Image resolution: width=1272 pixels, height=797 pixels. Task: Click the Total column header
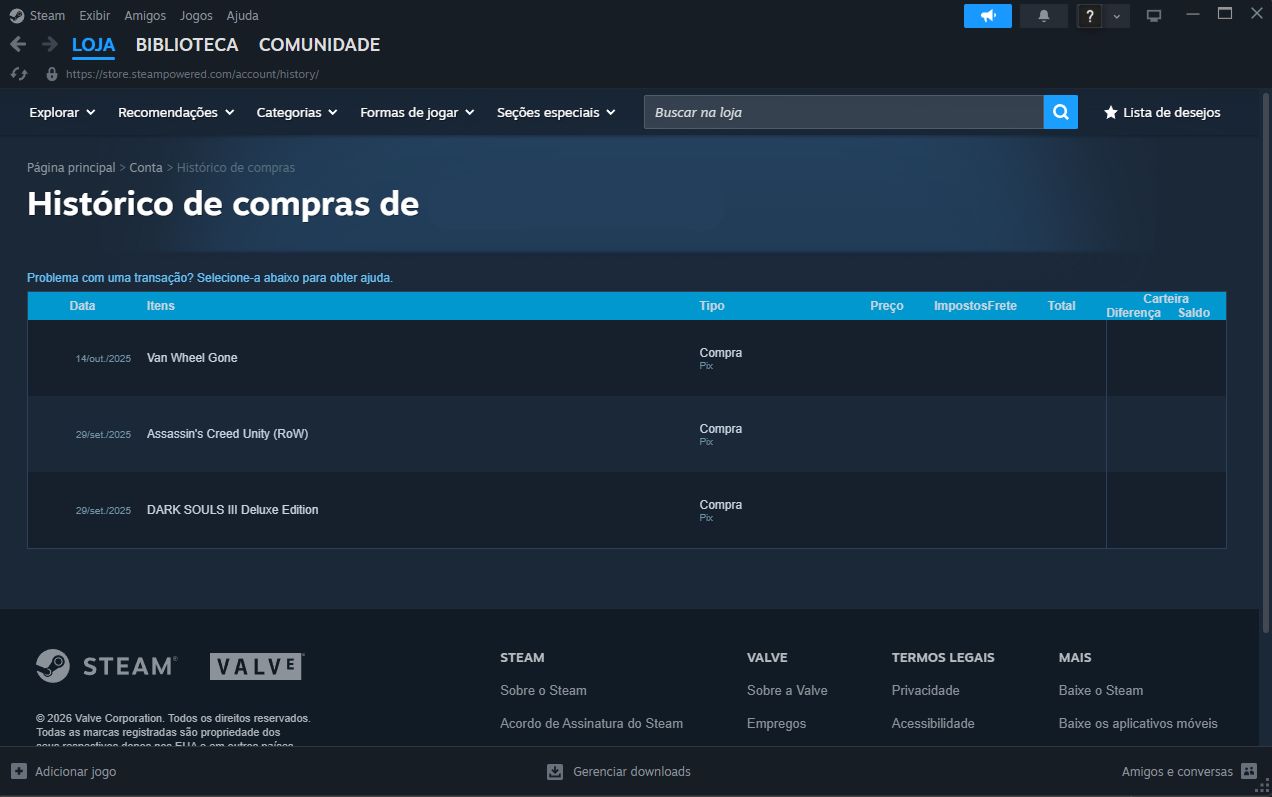click(1062, 306)
